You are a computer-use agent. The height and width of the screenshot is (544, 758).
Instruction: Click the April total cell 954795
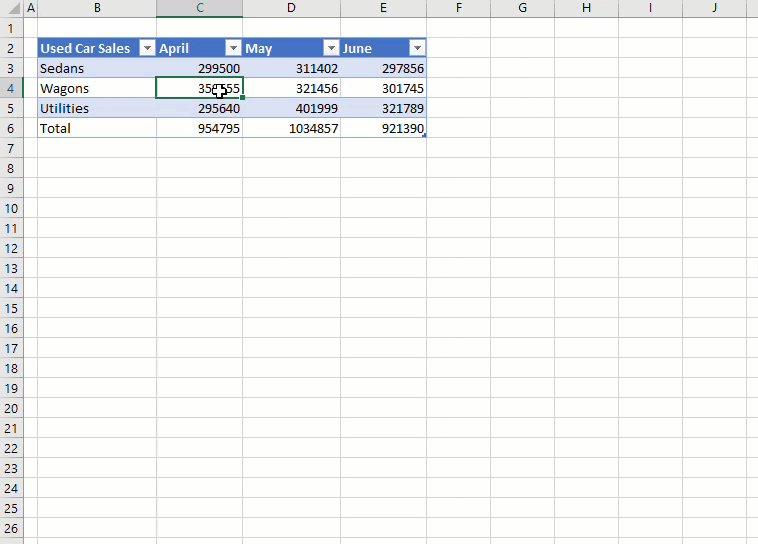click(199, 129)
